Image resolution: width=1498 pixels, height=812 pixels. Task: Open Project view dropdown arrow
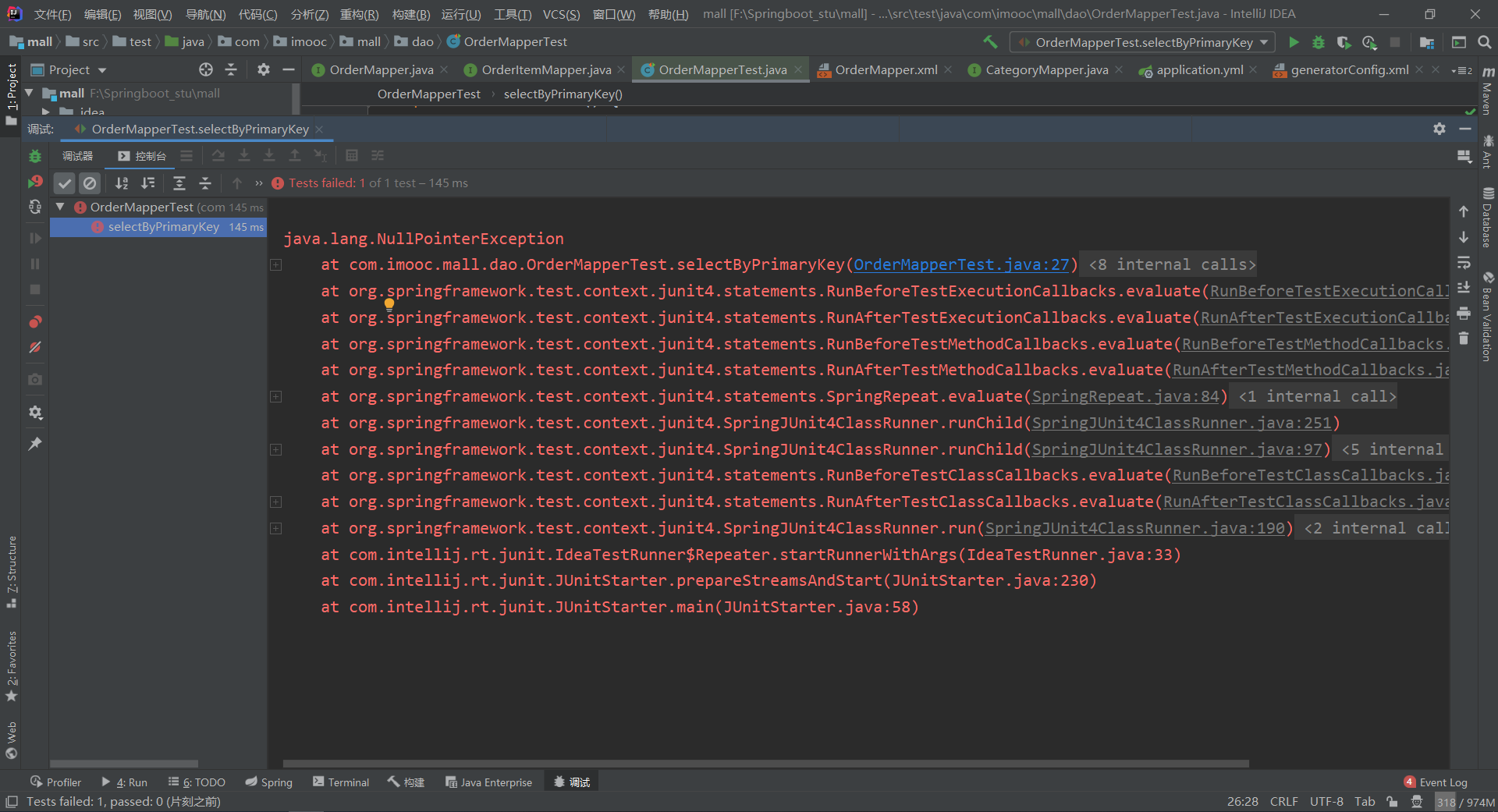coord(102,70)
